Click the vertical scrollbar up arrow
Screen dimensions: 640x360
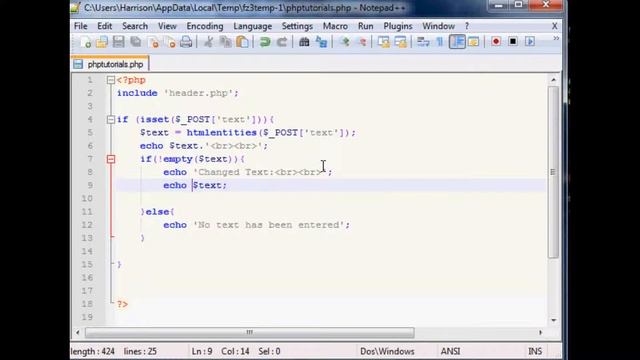(x=553, y=80)
